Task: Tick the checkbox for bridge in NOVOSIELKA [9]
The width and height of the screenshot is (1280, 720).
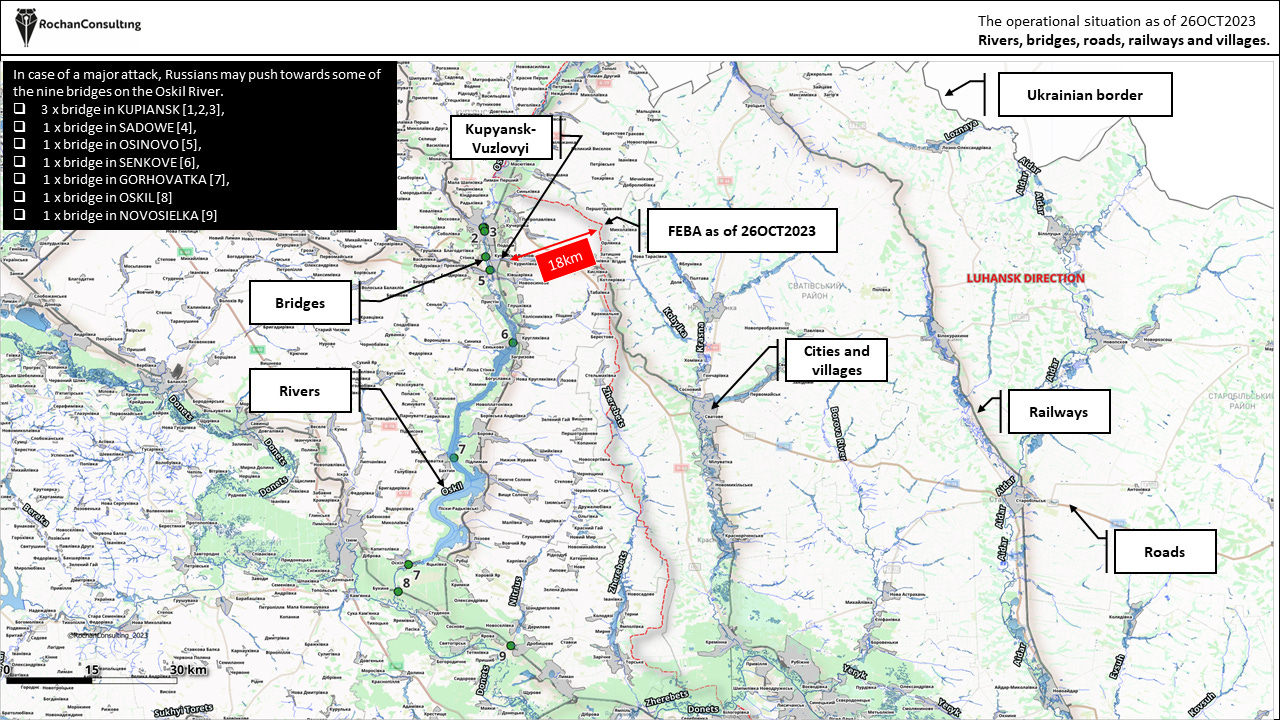Action: pyautogui.click(x=20, y=216)
